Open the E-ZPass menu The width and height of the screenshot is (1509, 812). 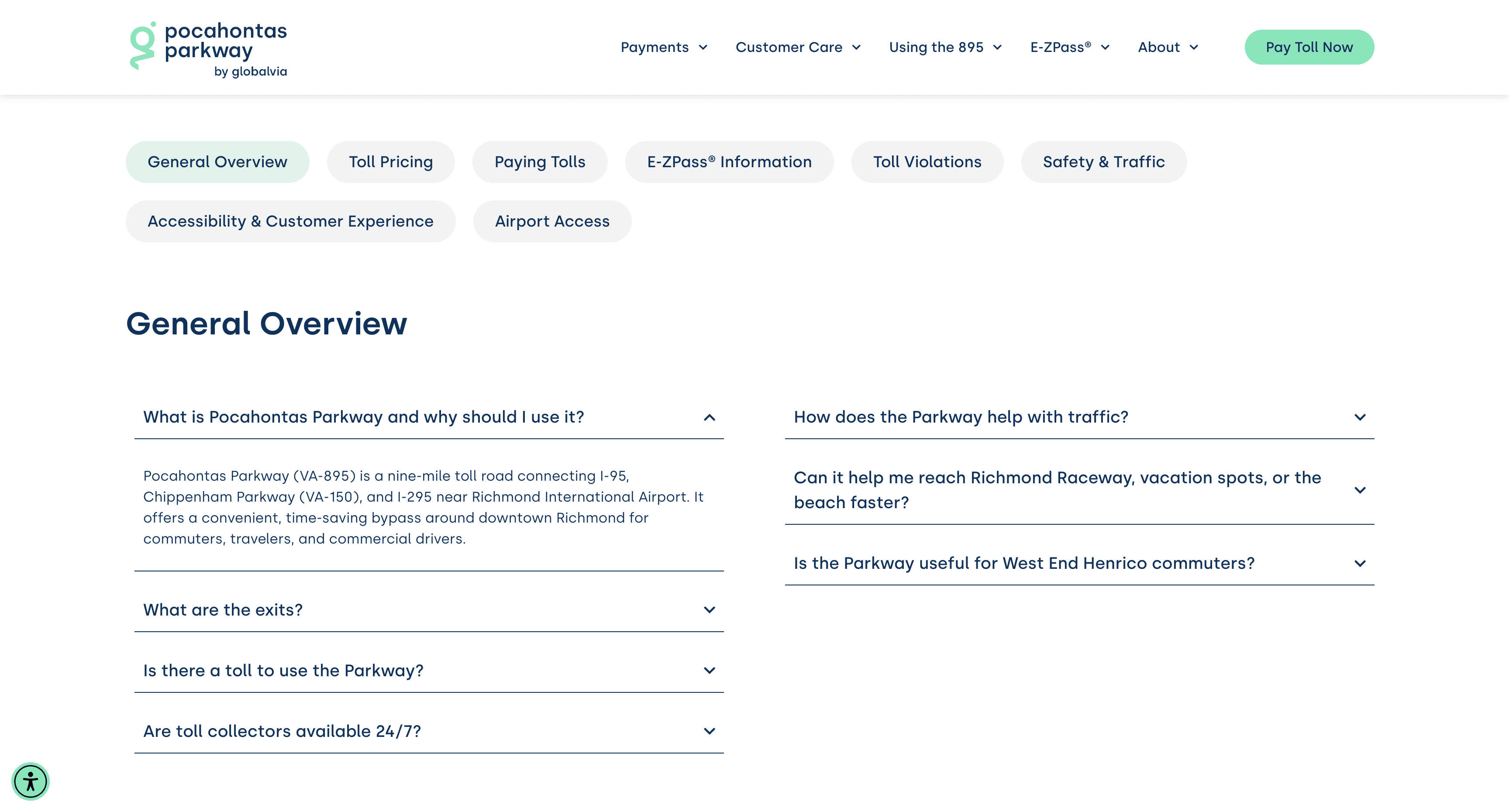[1070, 48]
